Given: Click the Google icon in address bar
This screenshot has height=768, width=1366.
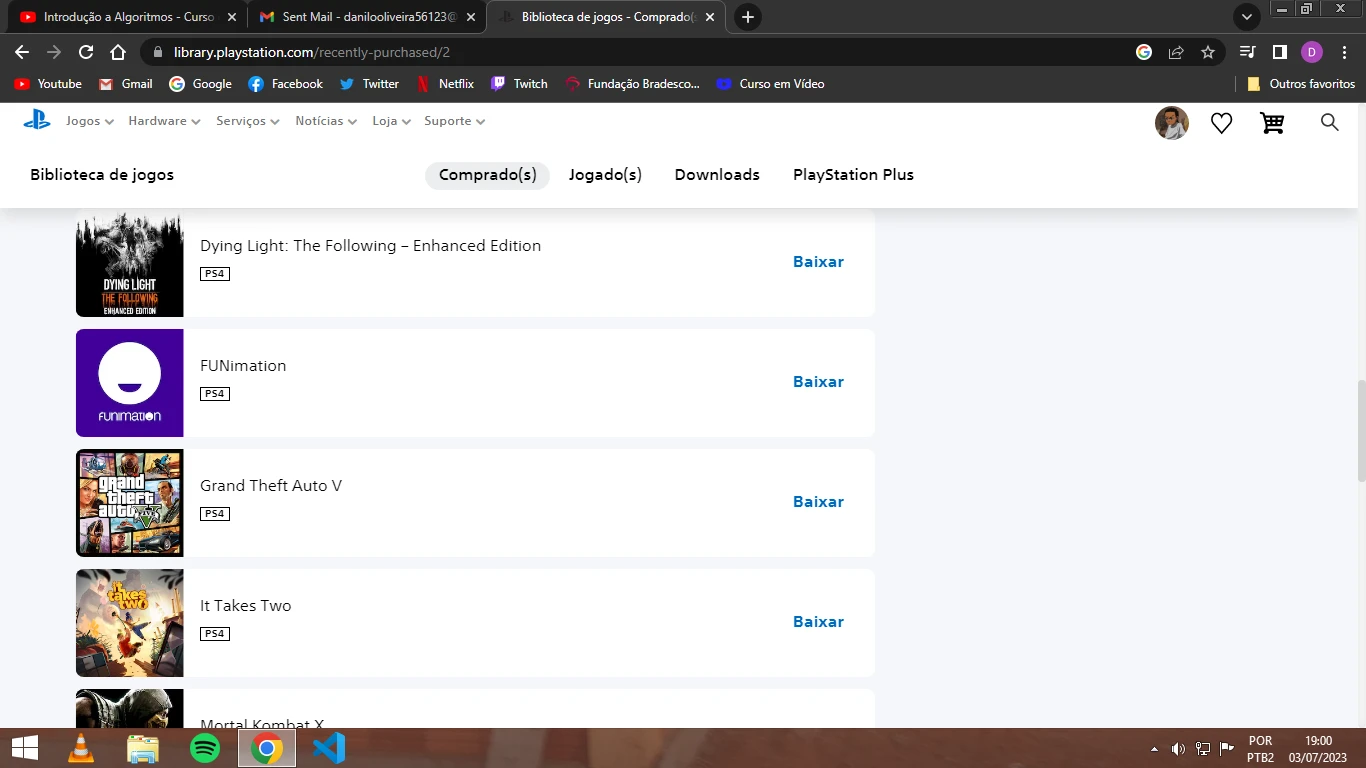Looking at the screenshot, I should coord(1144,52).
